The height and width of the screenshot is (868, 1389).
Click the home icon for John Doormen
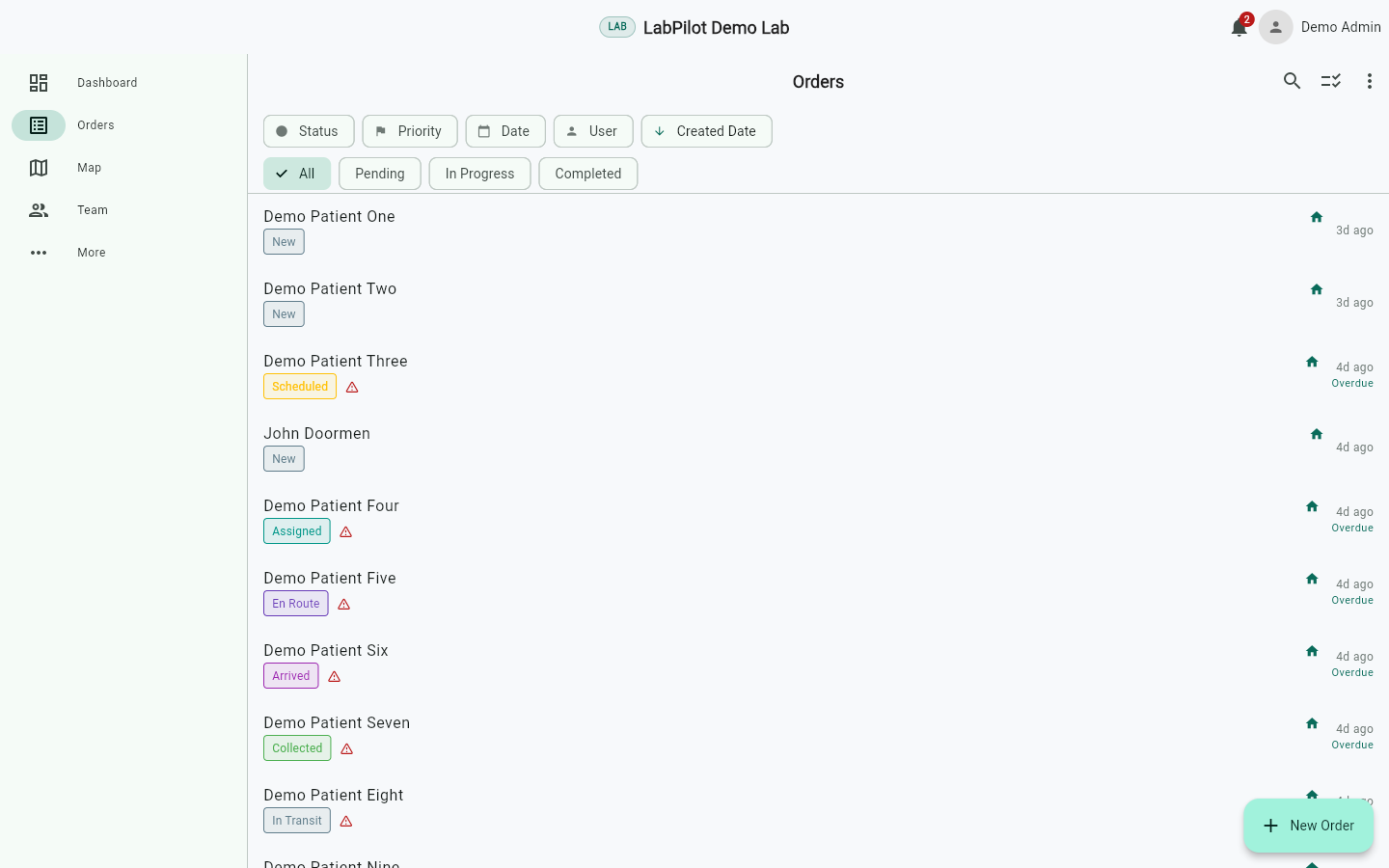pyautogui.click(x=1317, y=434)
